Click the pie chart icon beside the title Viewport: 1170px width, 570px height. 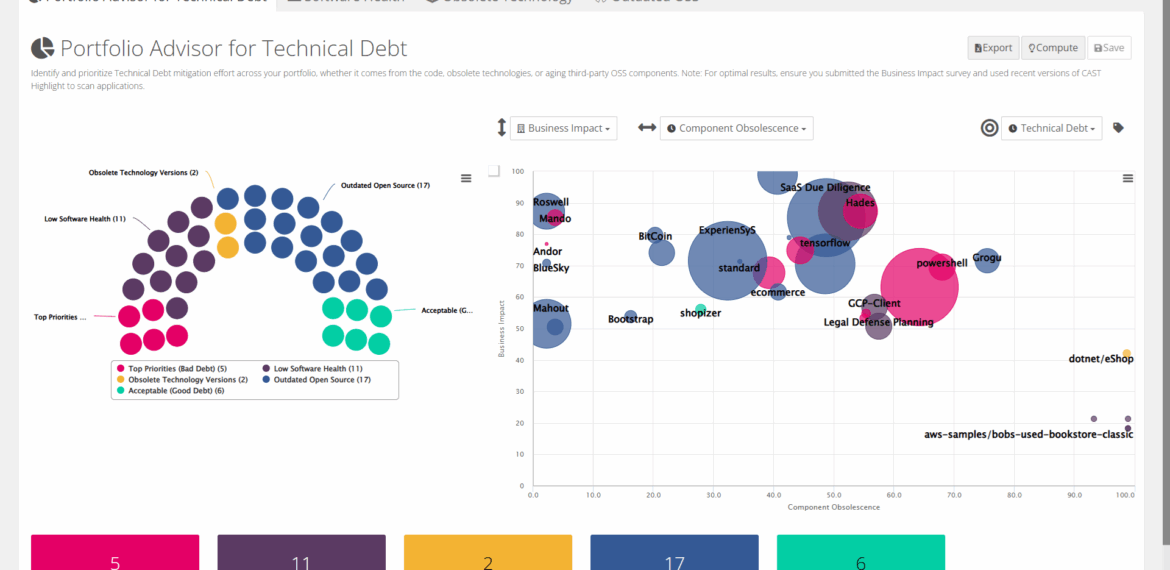pyautogui.click(x=43, y=48)
